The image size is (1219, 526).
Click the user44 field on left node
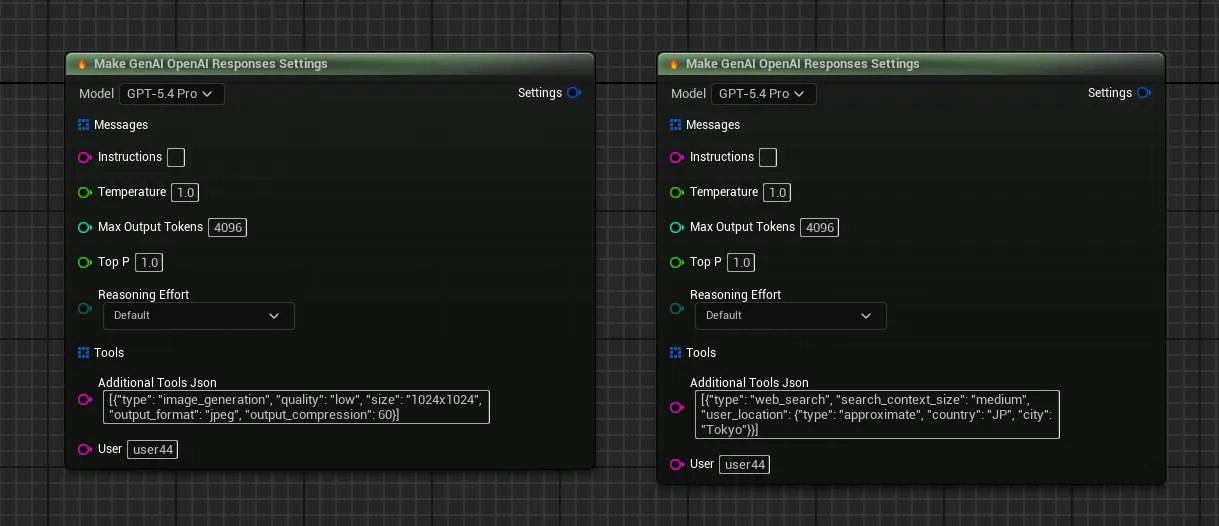tap(153, 449)
